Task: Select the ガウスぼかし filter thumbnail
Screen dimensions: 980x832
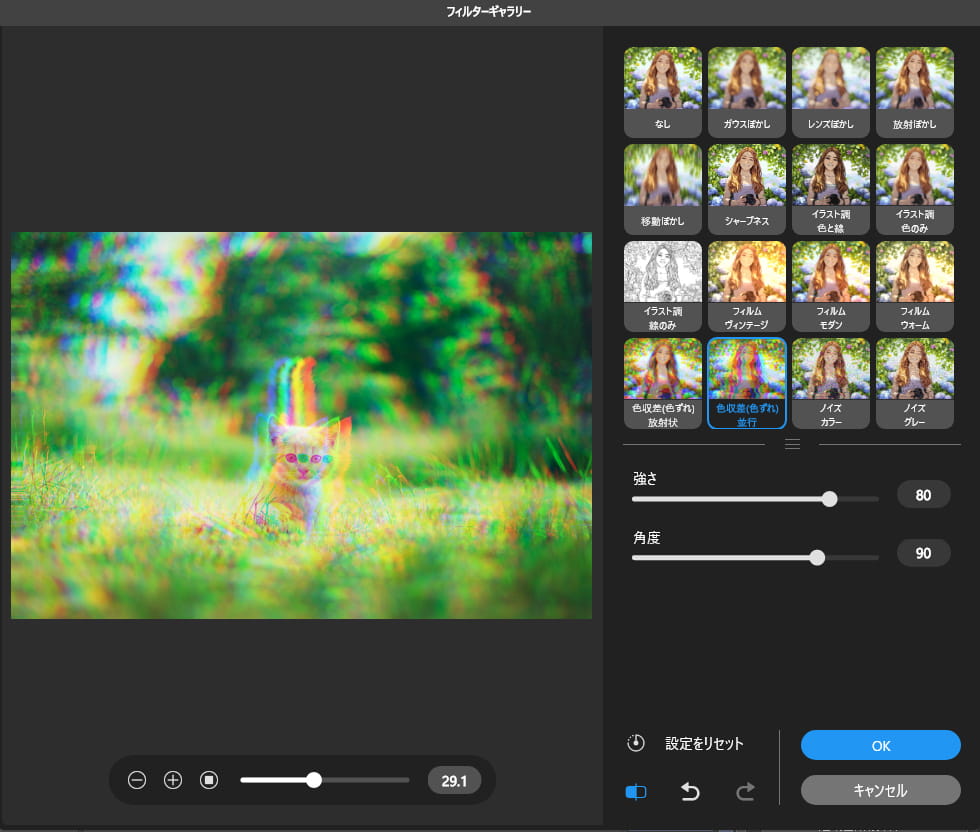Action: (746, 92)
